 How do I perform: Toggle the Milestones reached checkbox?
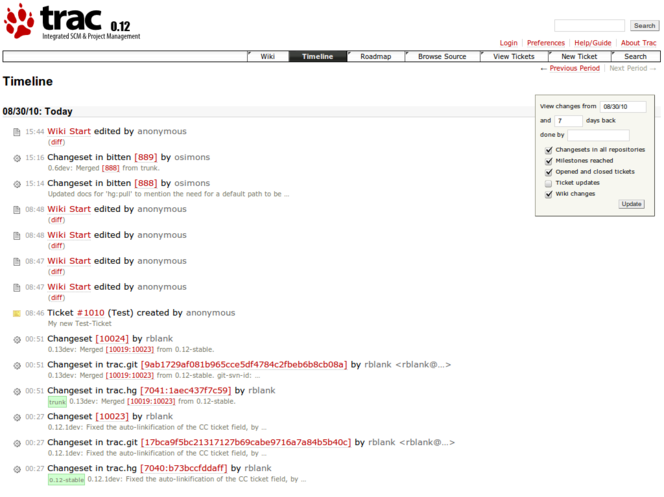[x=548, y=161]
